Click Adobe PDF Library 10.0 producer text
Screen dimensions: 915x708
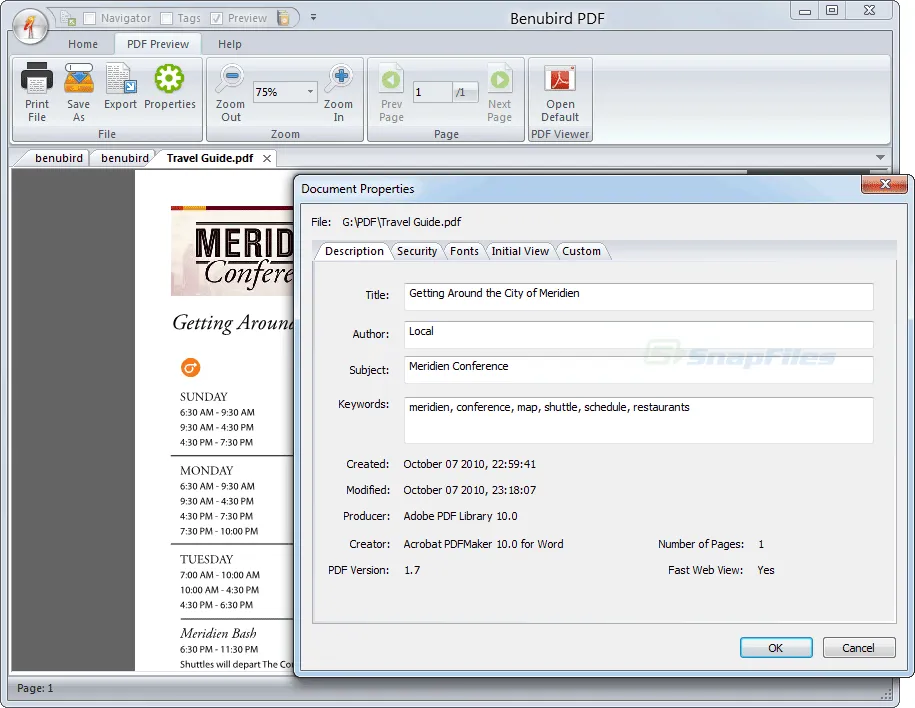coord(460,516)
